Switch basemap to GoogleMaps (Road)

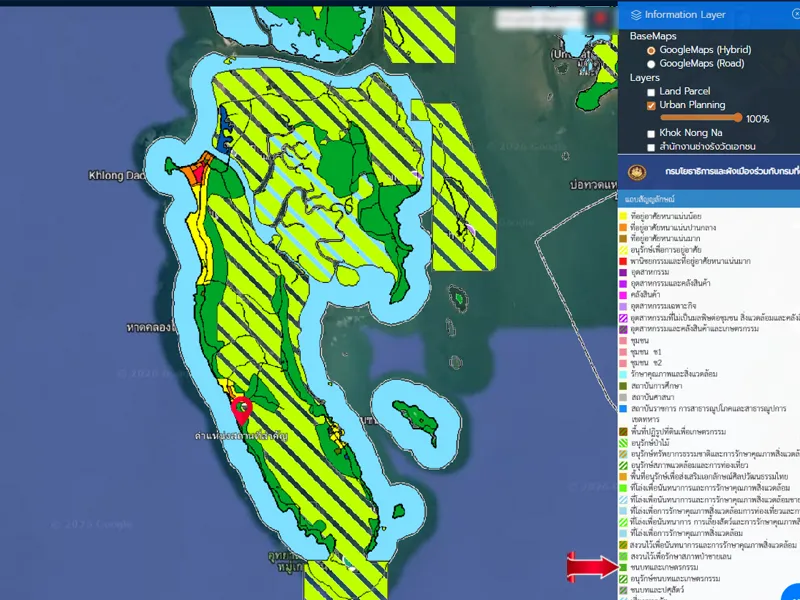coord(651,64)
